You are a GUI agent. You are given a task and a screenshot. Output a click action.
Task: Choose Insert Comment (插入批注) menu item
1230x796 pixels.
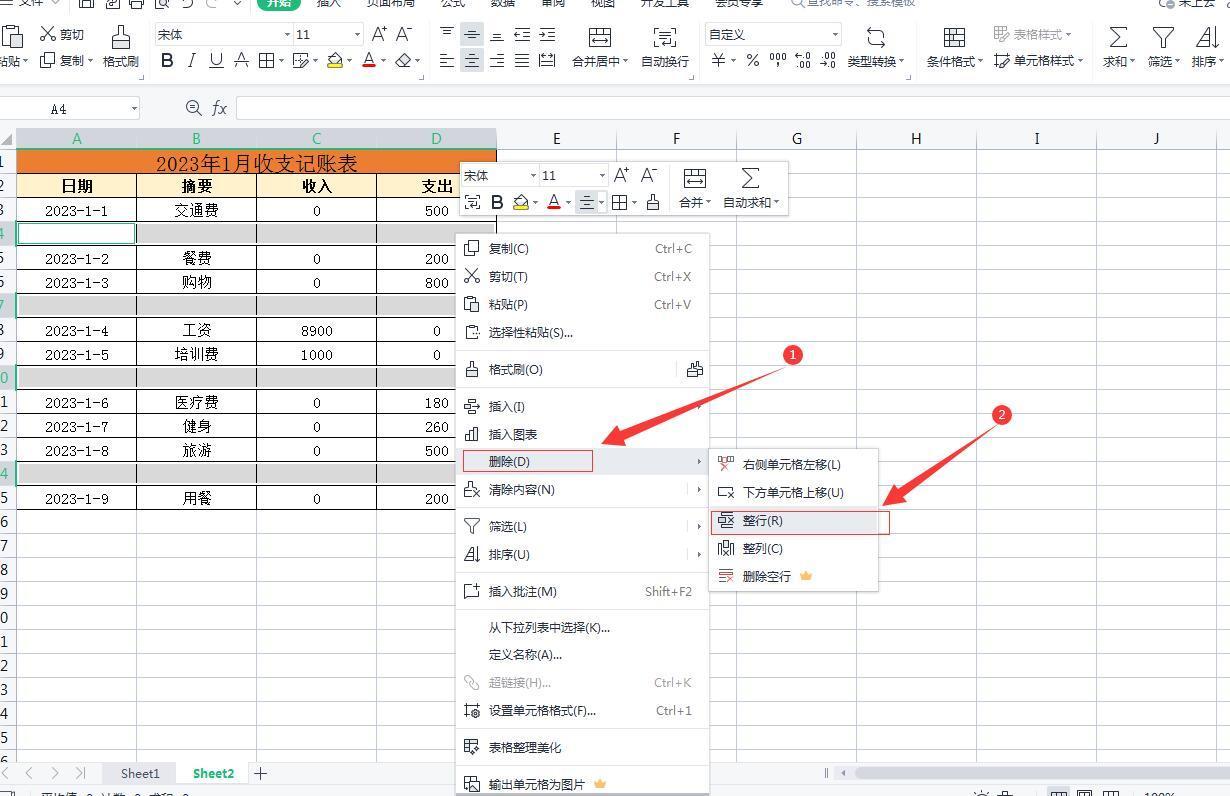pyautogui.click(x=582, y=592)
